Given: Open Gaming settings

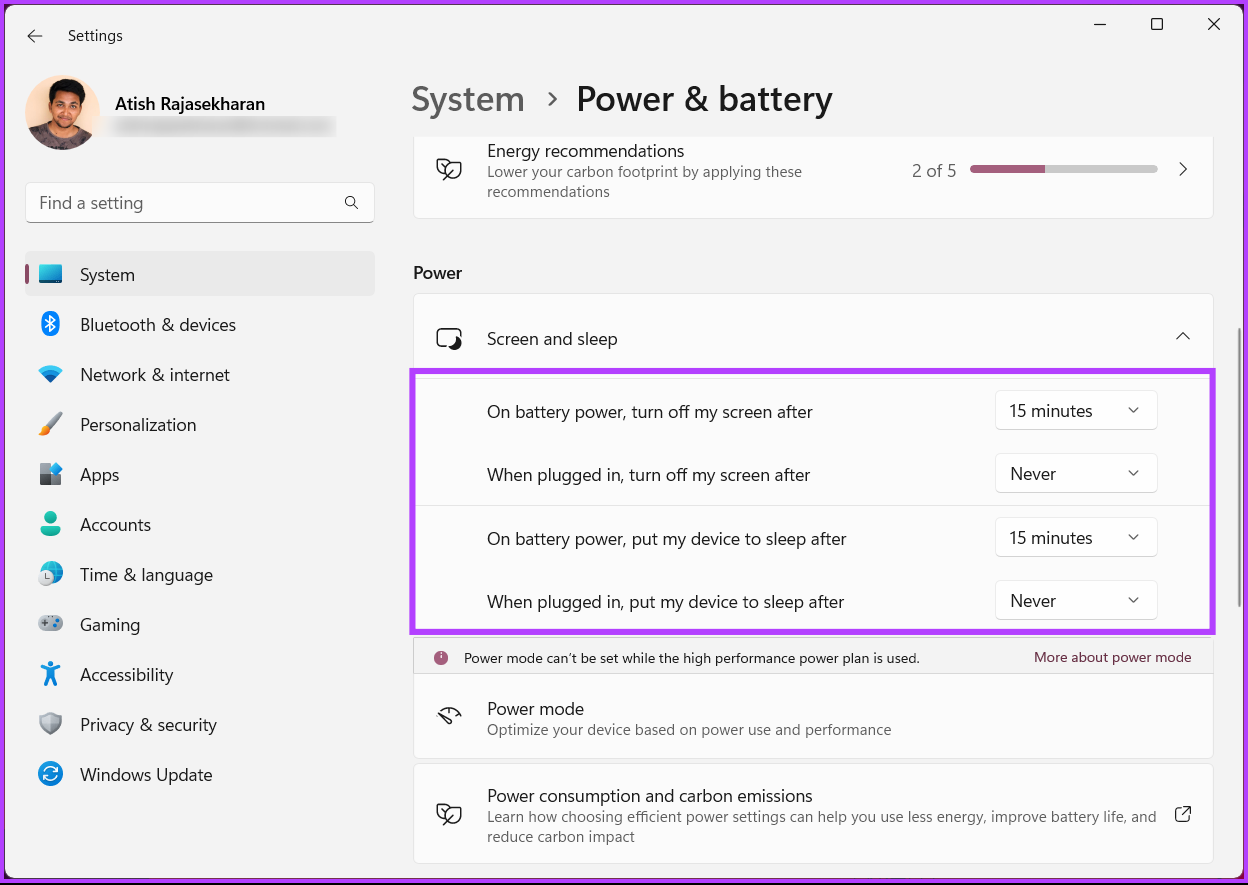Looking at the screenshot, I should pos(200,625).
